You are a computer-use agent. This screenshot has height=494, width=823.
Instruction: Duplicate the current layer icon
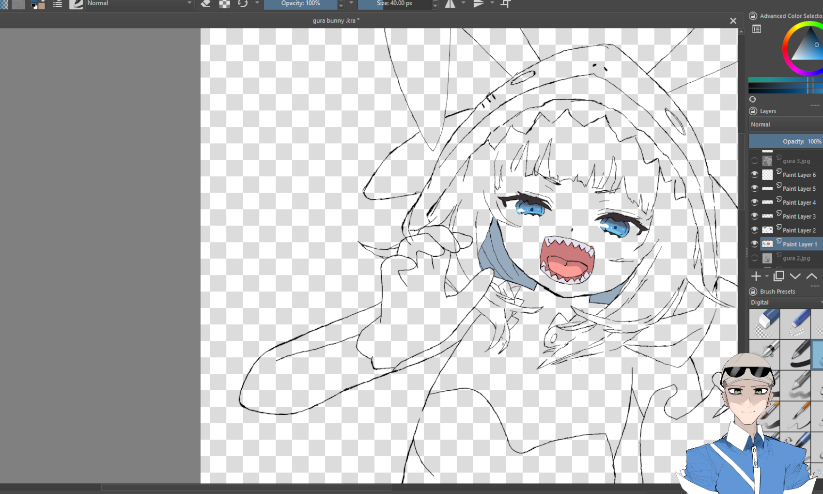pos(779,276)
